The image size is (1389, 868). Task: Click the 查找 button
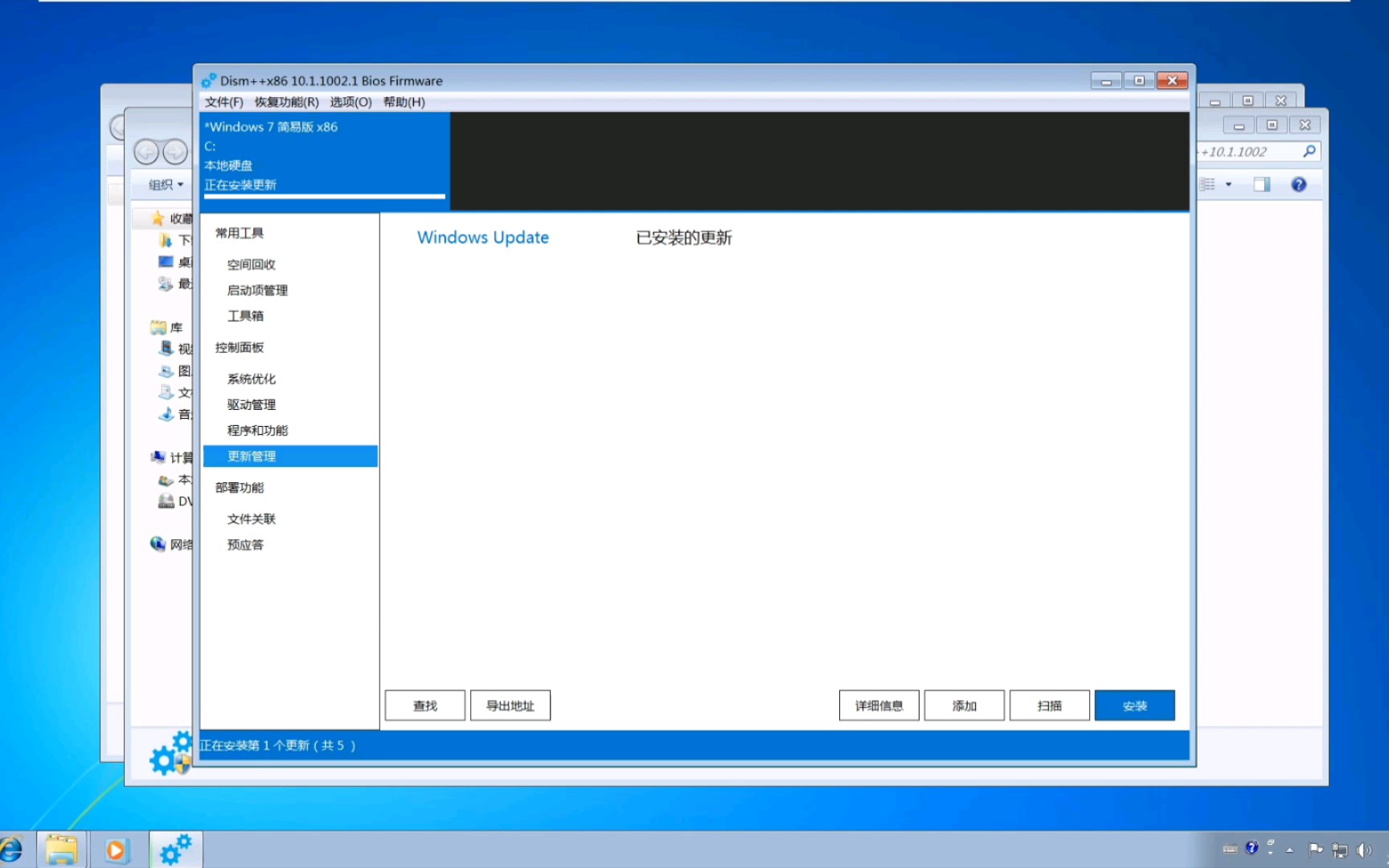click(425, 705)
